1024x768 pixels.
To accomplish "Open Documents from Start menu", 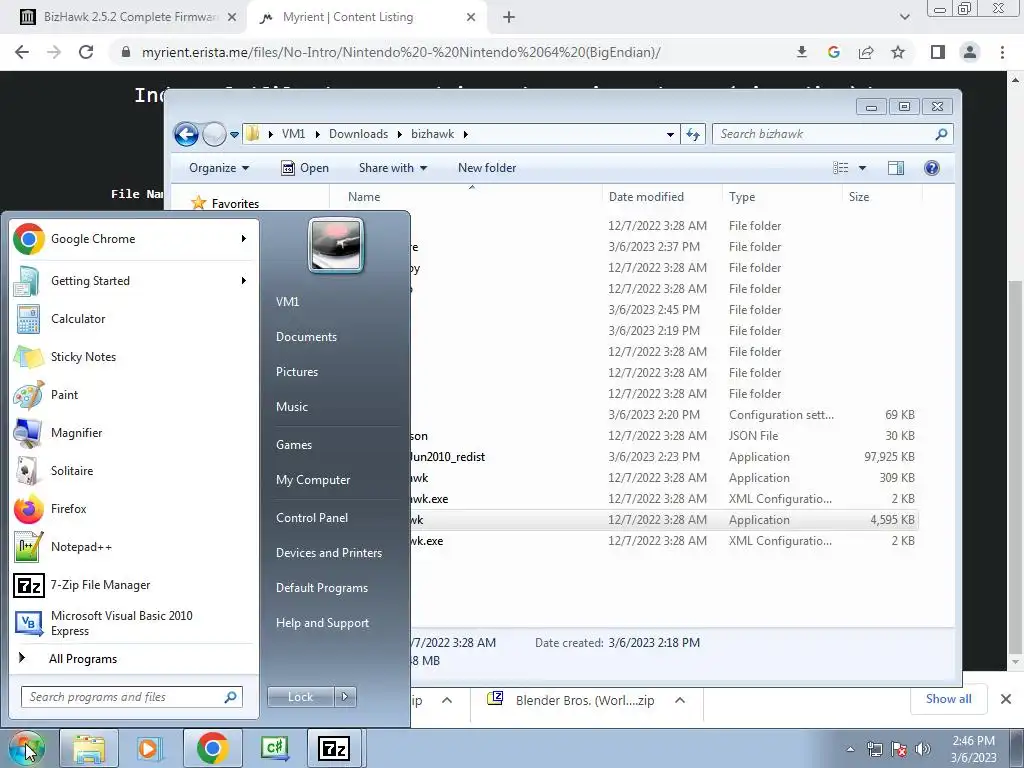I will 306,337.
